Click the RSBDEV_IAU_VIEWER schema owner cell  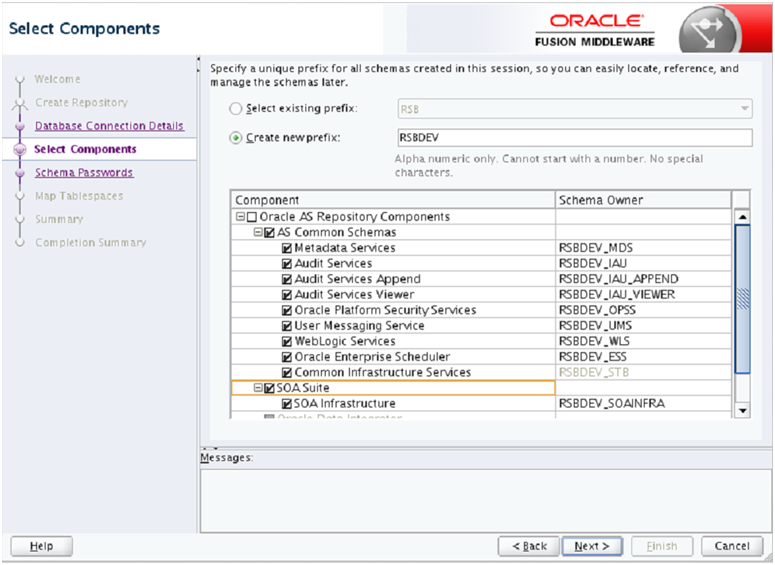point(643,295)
